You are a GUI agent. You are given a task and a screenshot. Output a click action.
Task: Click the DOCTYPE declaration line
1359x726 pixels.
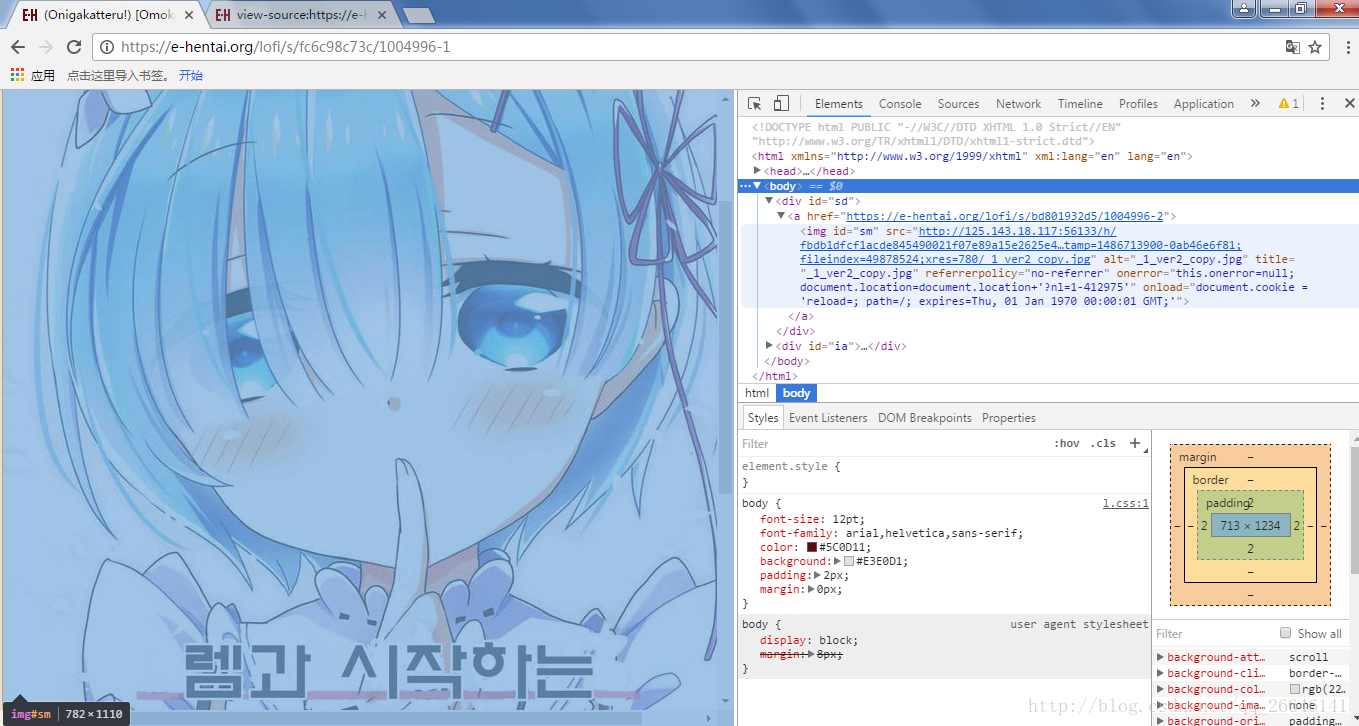coord(937,134)
